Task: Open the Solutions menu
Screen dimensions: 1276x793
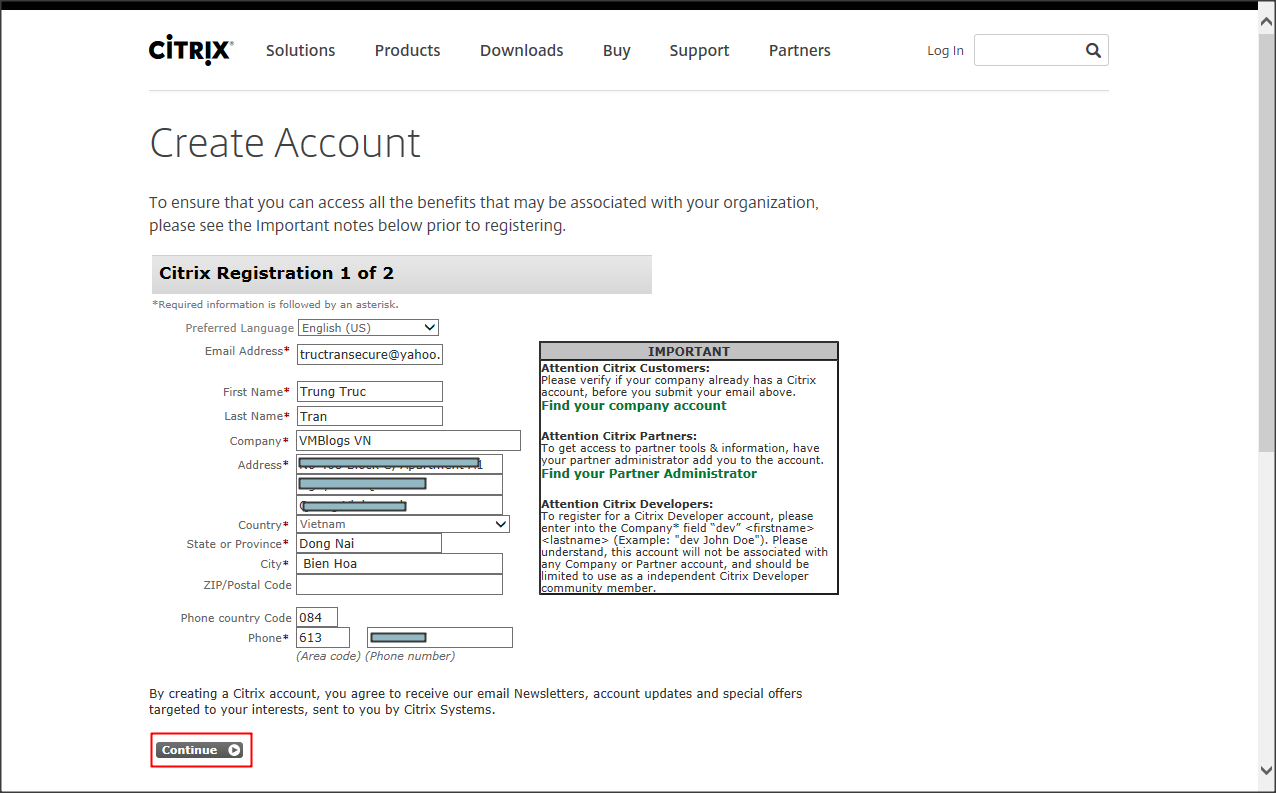Action: (x=300, y=51)
